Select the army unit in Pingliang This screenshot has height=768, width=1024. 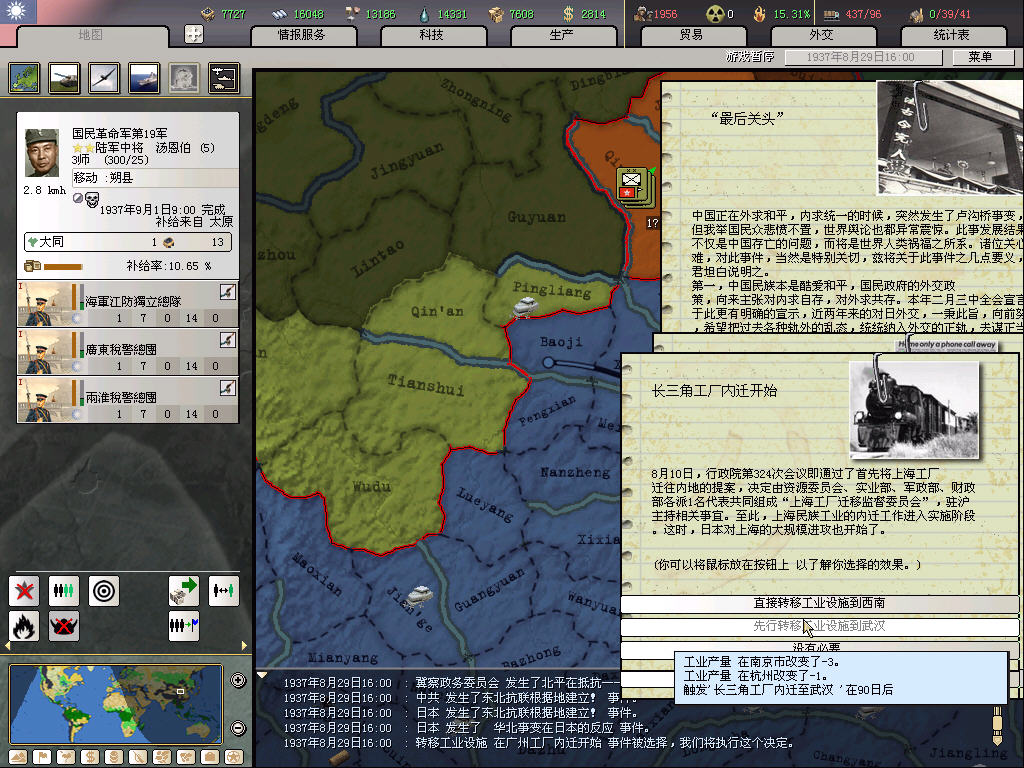click(x=525, y=306)
